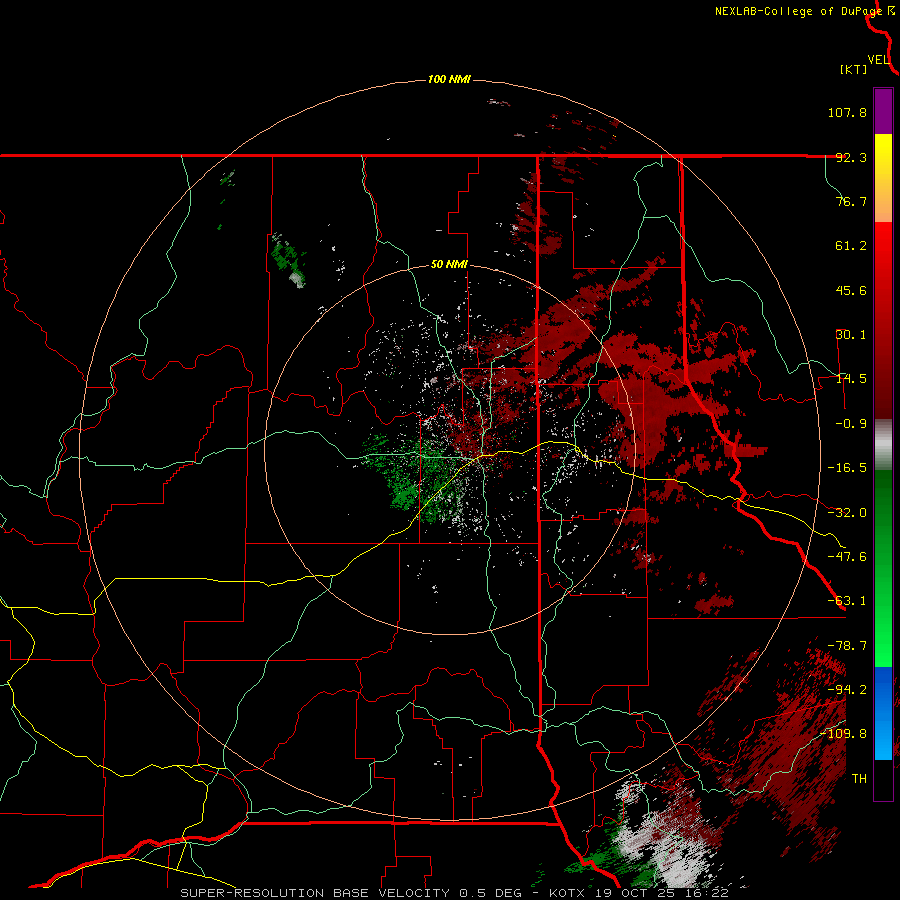This screenshot has width=900, height=900.
Task: Click the SUPER-RESOLUTION BASE VELOCITY caption text
Action: click(x=316, y=893)
